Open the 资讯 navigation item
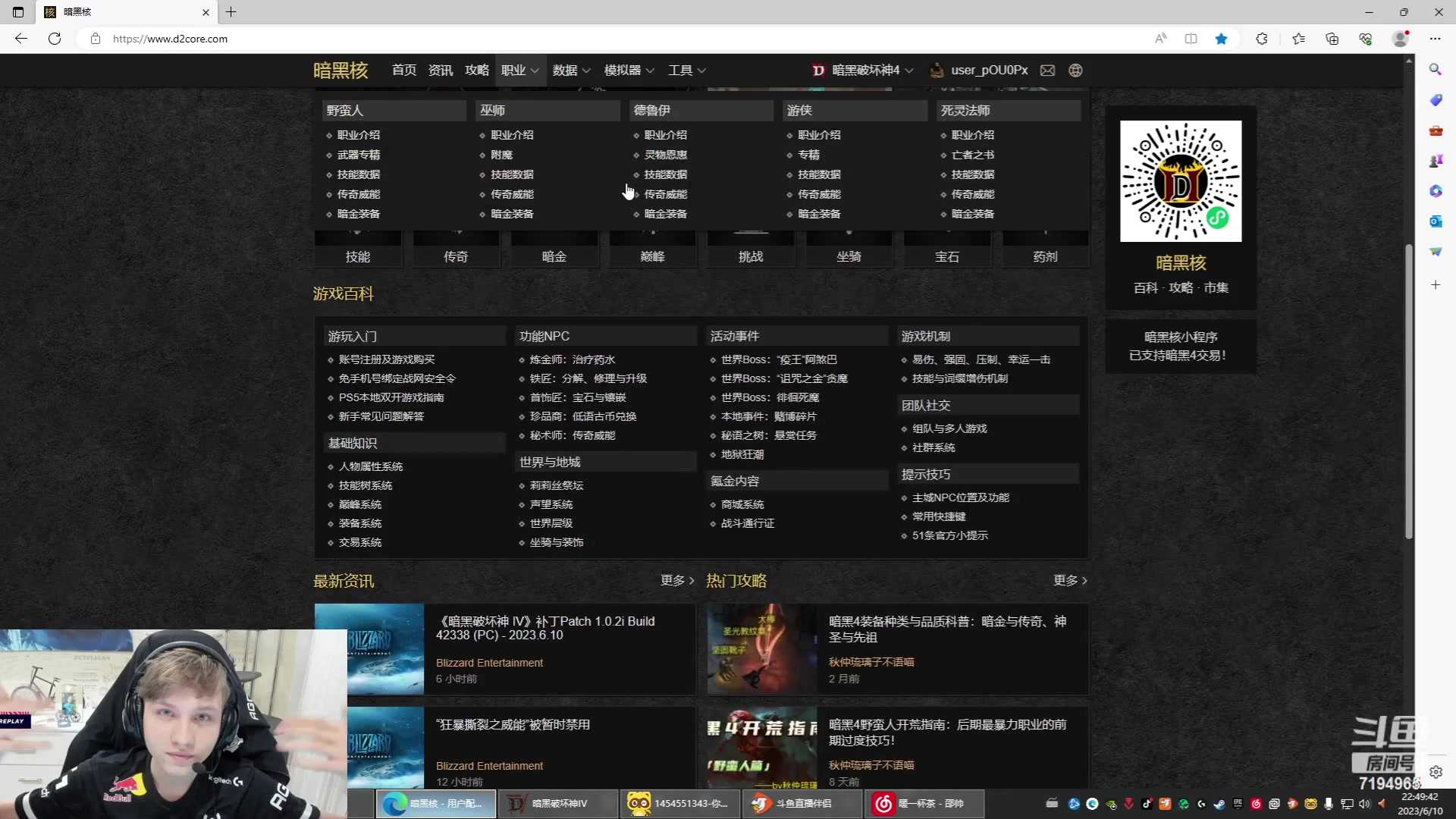This screenshot has width=1456, height=819. pos(441,71)
